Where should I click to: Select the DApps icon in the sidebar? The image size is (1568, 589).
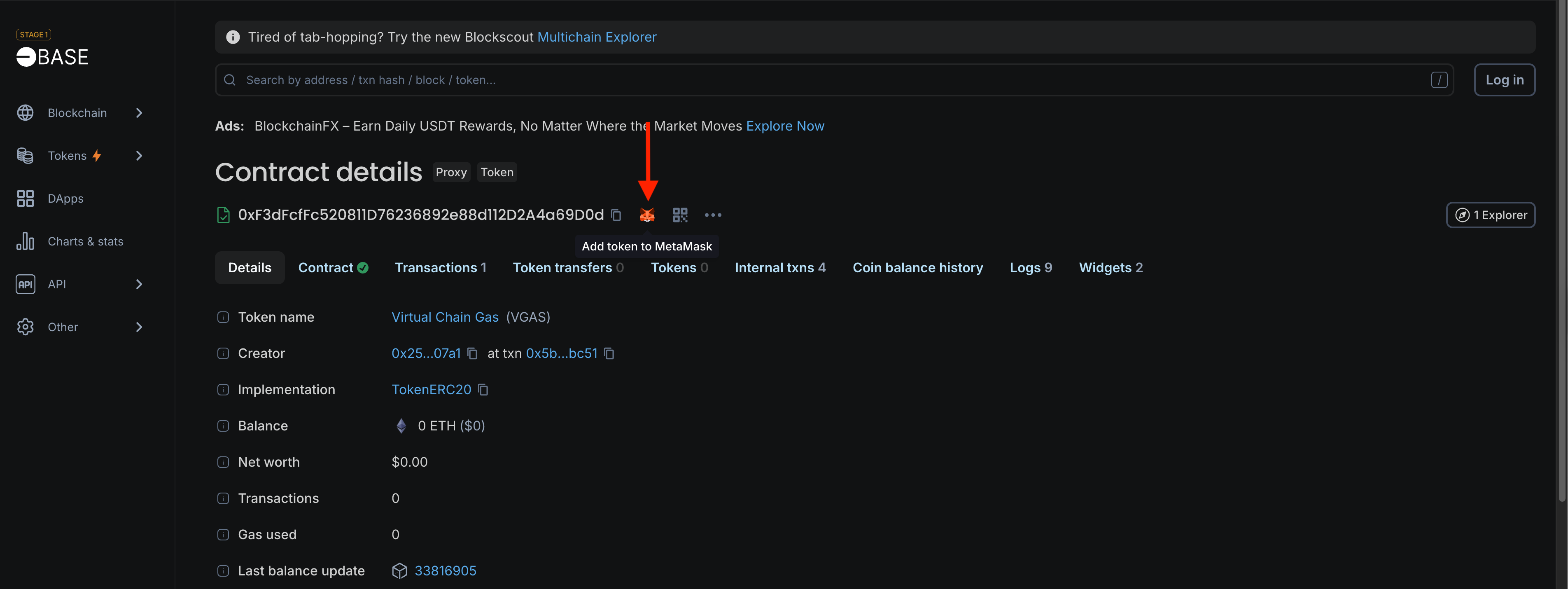tap(25, 198)
